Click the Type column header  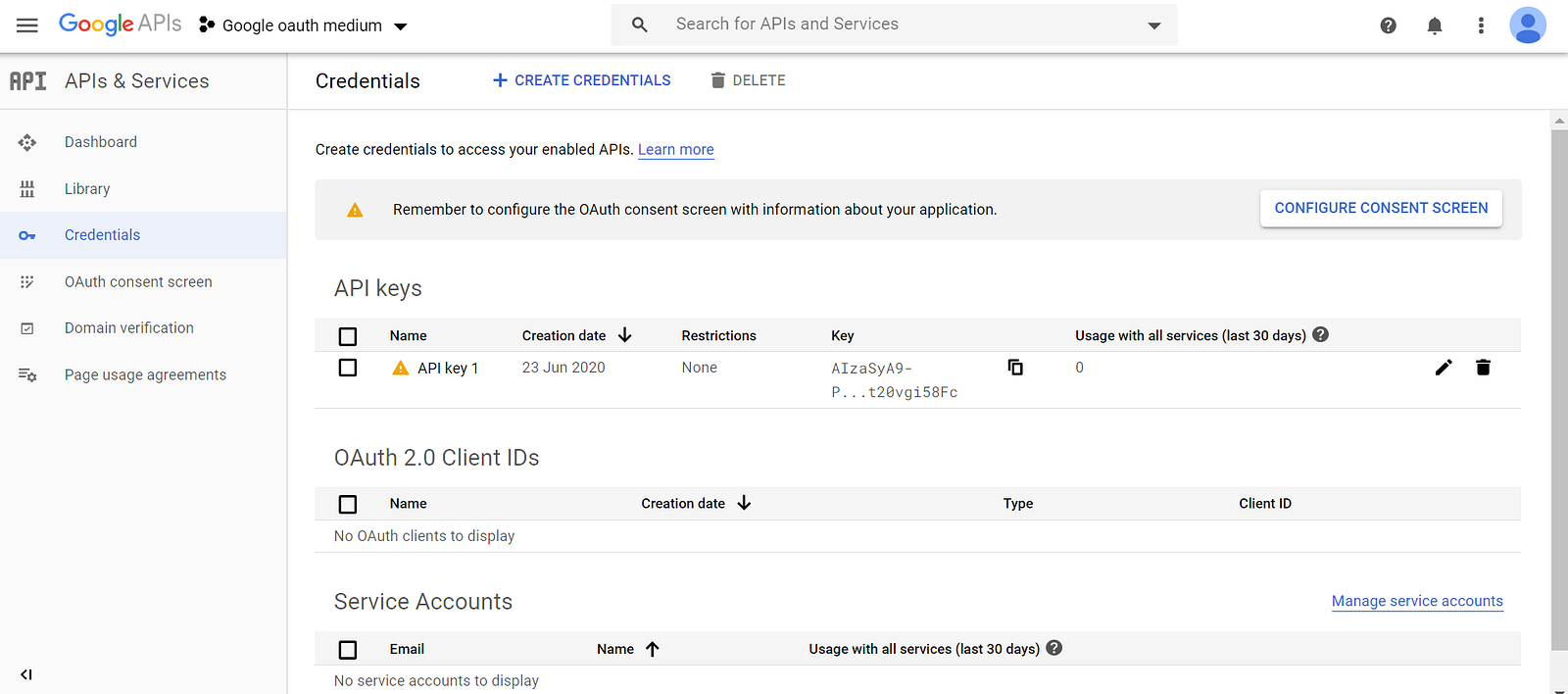coord(1018,504)
